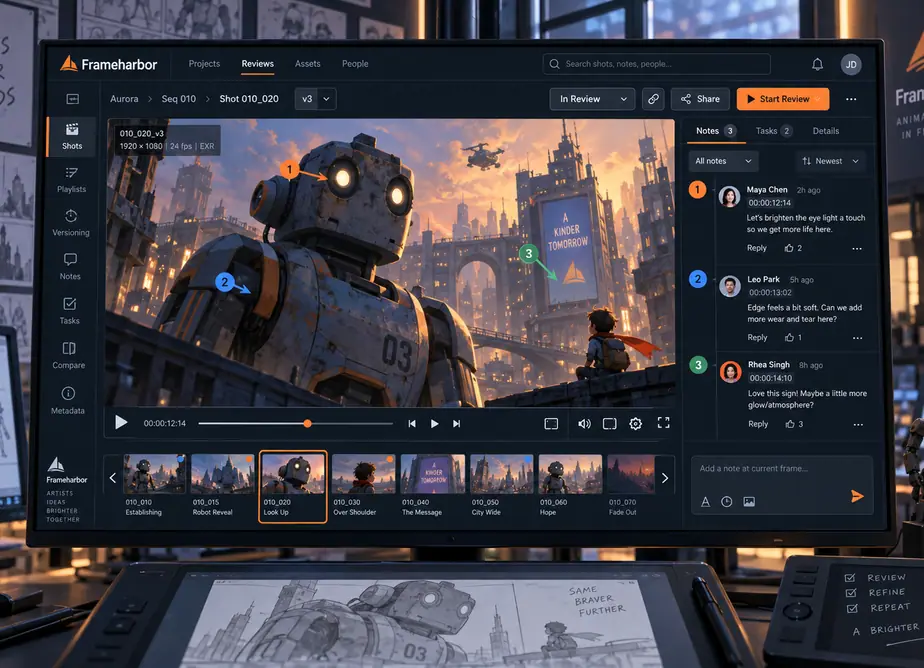Switch to the Tasks tab
The width and height of the screenshot is (924, 668).
tap(773, 131)
